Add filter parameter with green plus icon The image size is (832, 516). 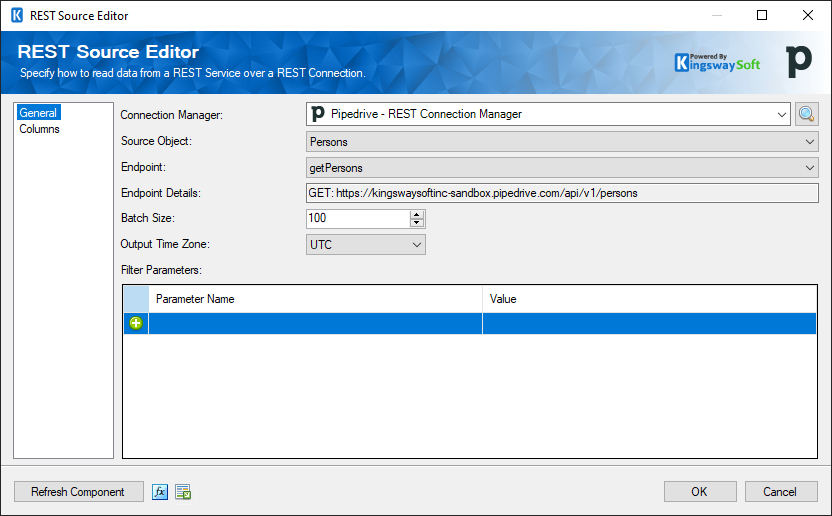(136, 323)
